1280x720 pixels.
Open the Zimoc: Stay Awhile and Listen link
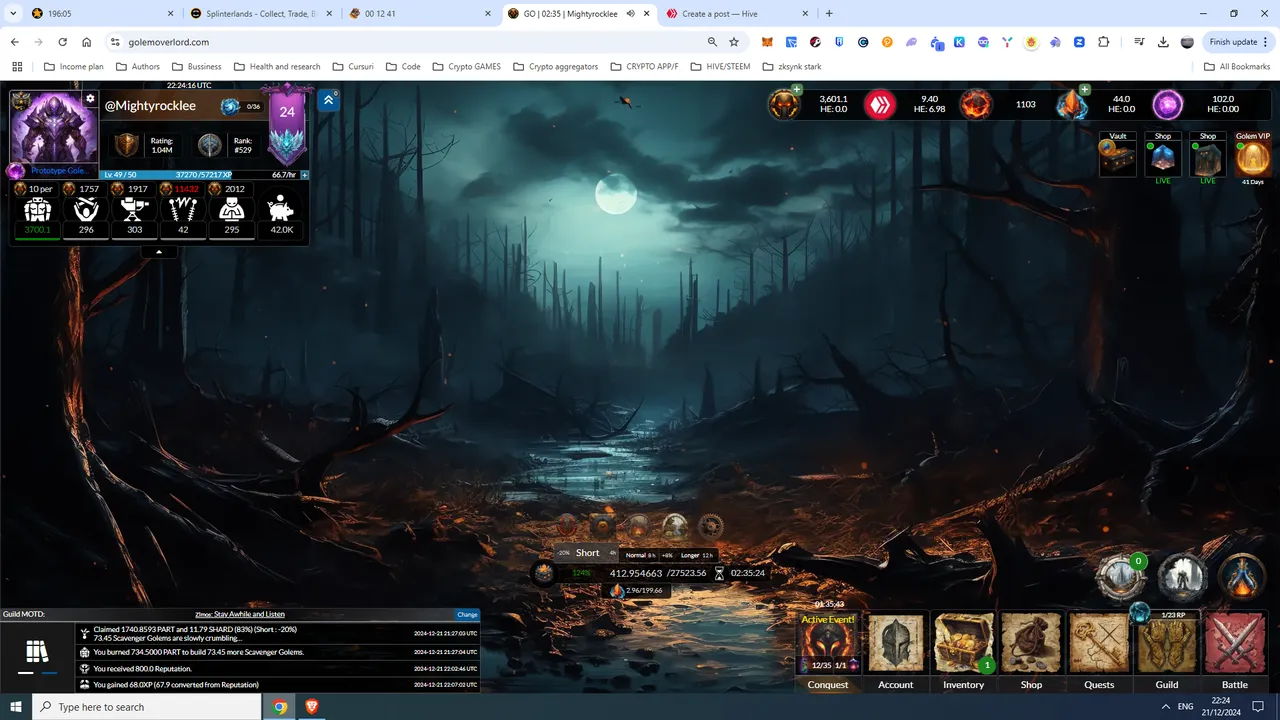(240, 615)
